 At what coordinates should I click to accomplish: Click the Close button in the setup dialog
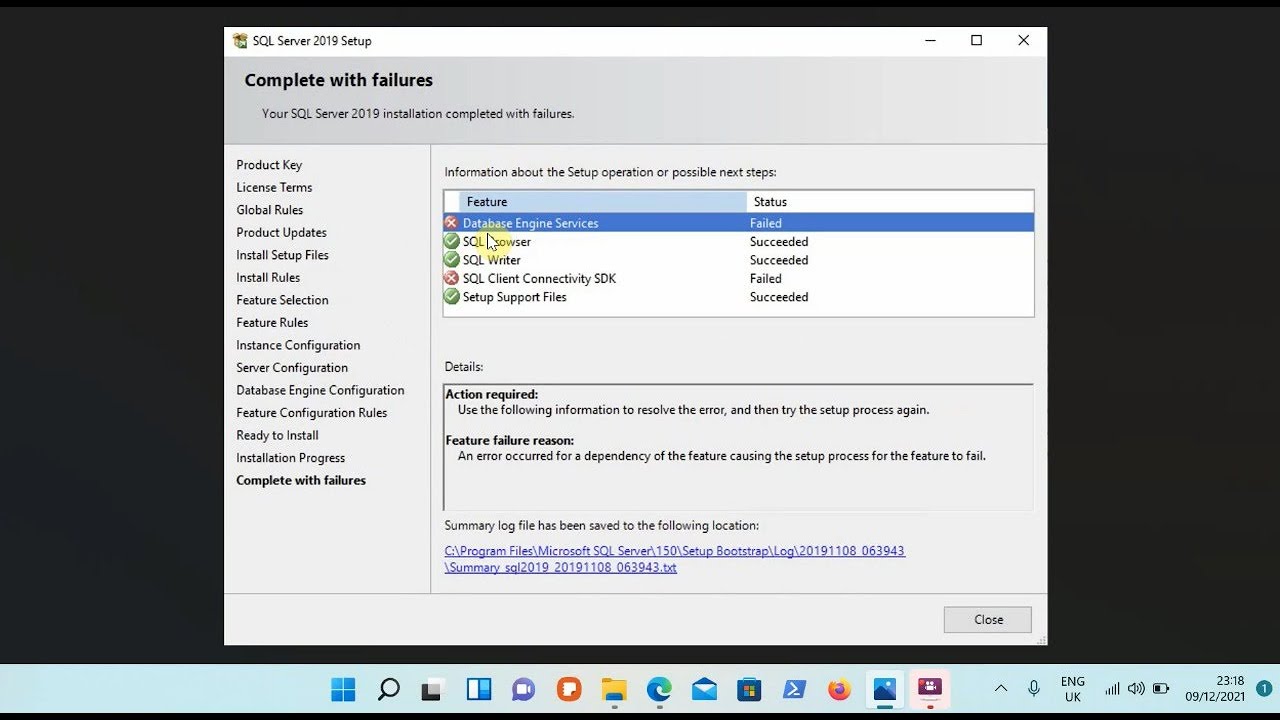(987, 620)
